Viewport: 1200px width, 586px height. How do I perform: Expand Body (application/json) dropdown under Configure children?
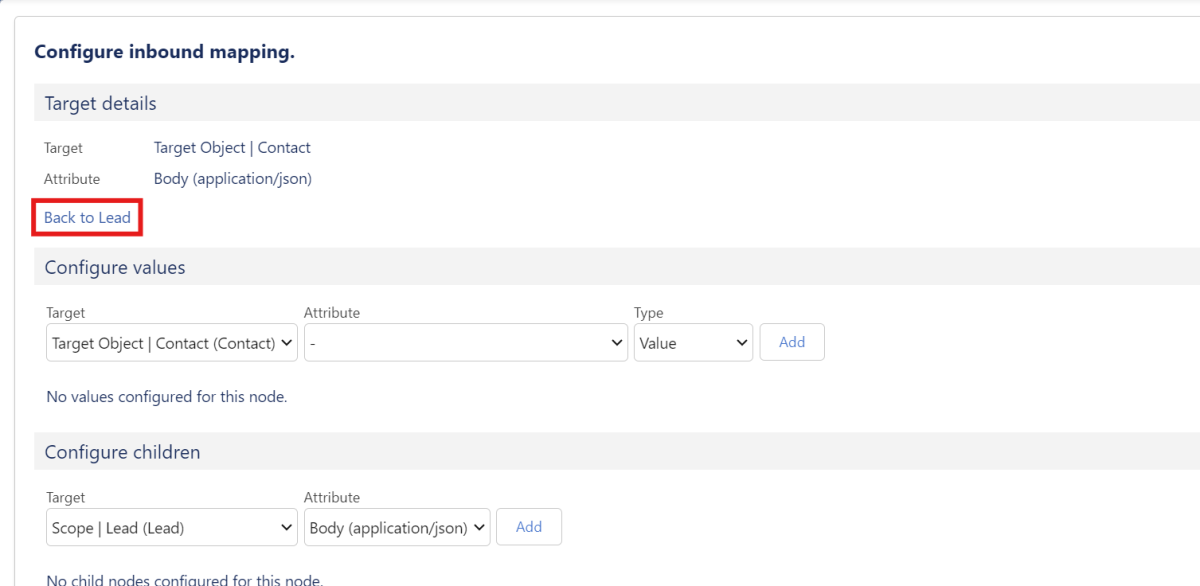(397, 527)
